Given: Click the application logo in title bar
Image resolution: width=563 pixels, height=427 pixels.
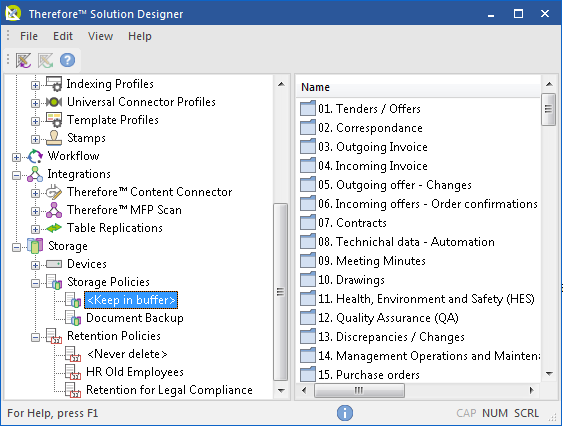Looking at the screenshot, I should [13, 13].
